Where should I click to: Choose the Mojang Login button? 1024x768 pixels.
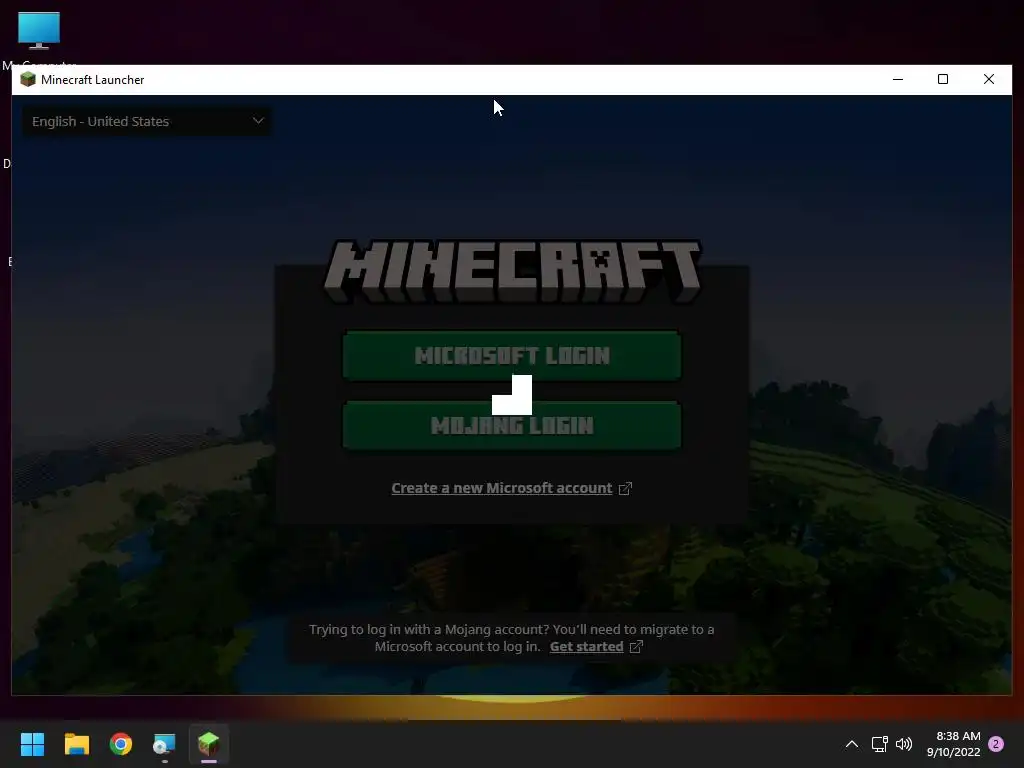point(512,425)
